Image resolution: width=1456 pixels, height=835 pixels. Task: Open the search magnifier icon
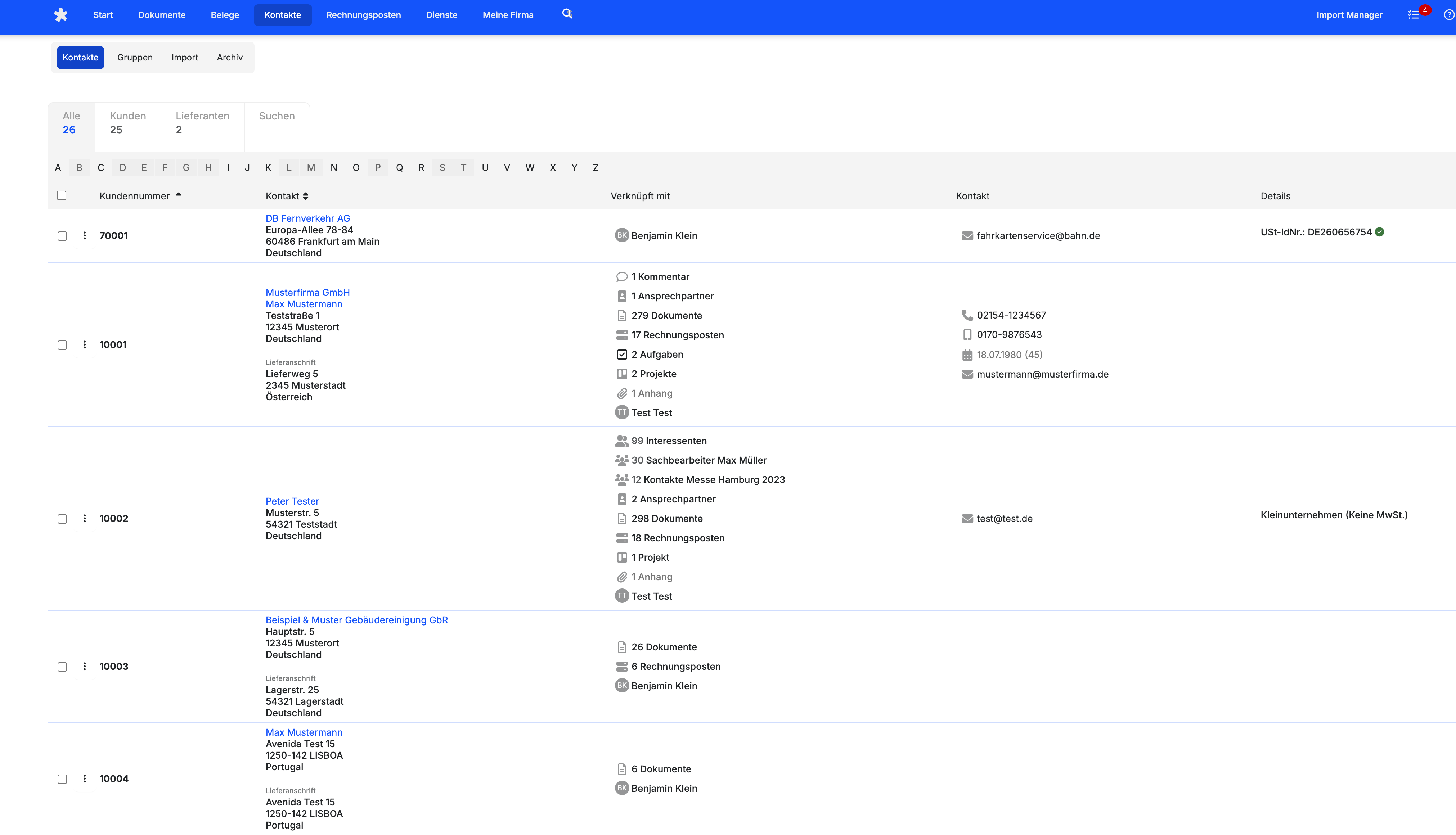pos(567,14)
